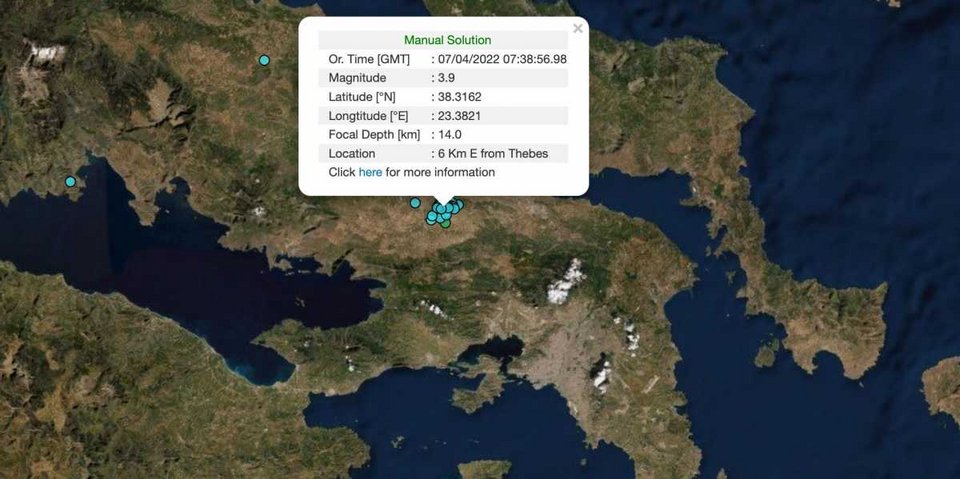Image resolution: width=960 pixels, height=479 pixels.
Task: Click the 'here' link for more information
Action: (x=370, y=172)
